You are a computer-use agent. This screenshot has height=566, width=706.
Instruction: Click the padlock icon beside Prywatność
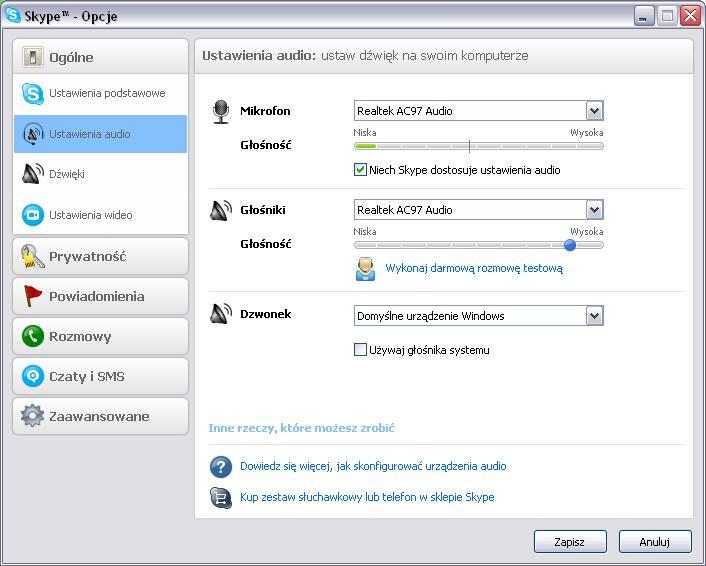point(32,257)
